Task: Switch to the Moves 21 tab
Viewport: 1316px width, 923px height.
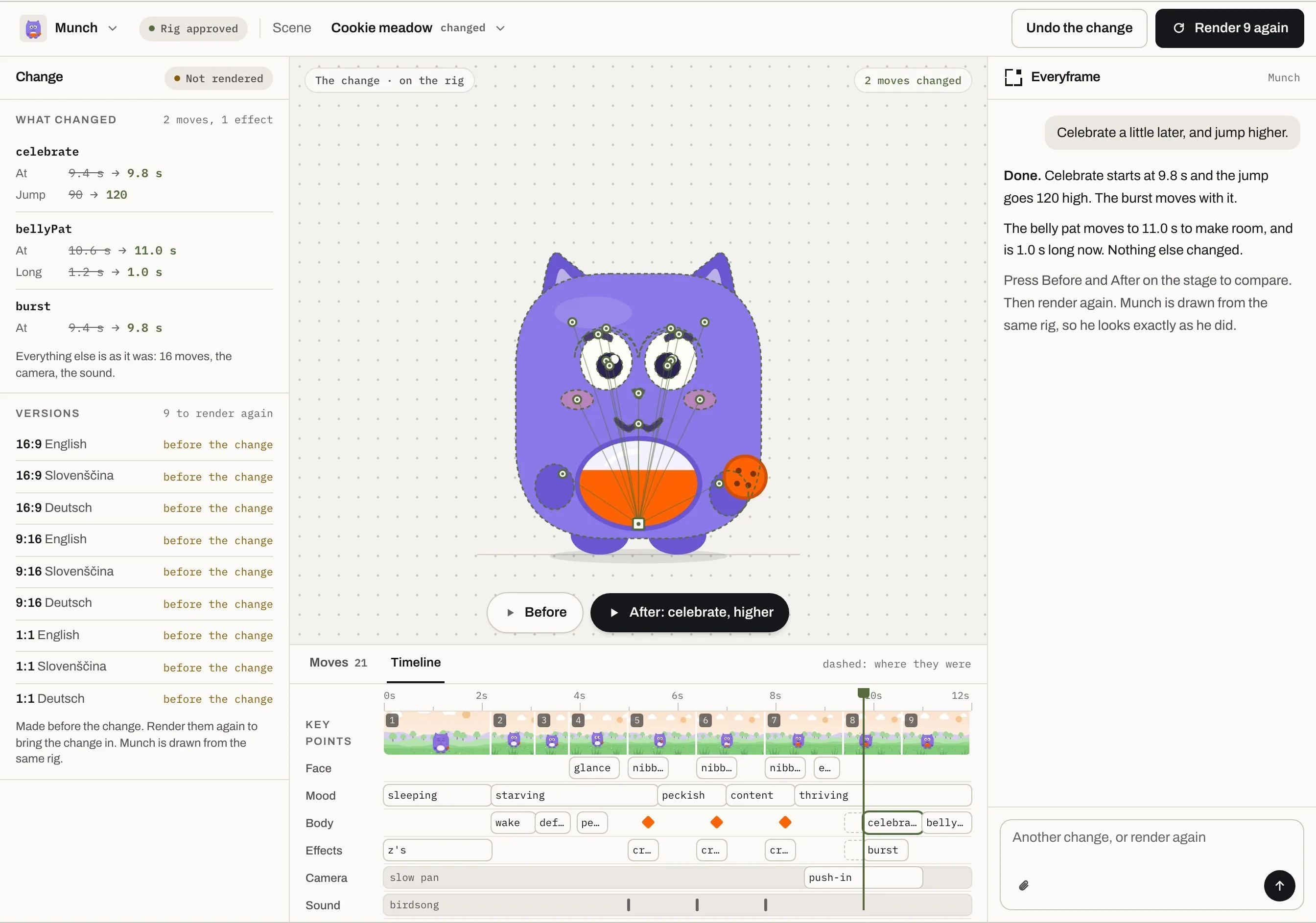Action: 338,662
